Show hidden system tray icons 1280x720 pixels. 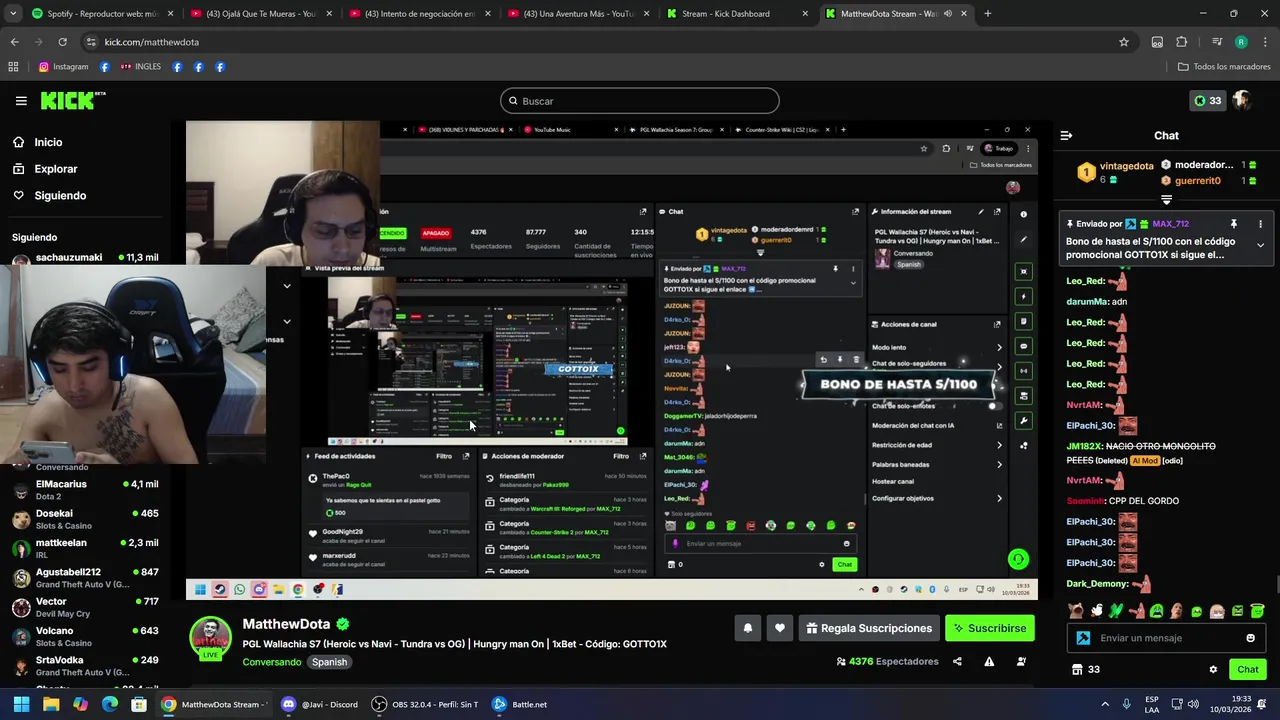[1105, 704]
